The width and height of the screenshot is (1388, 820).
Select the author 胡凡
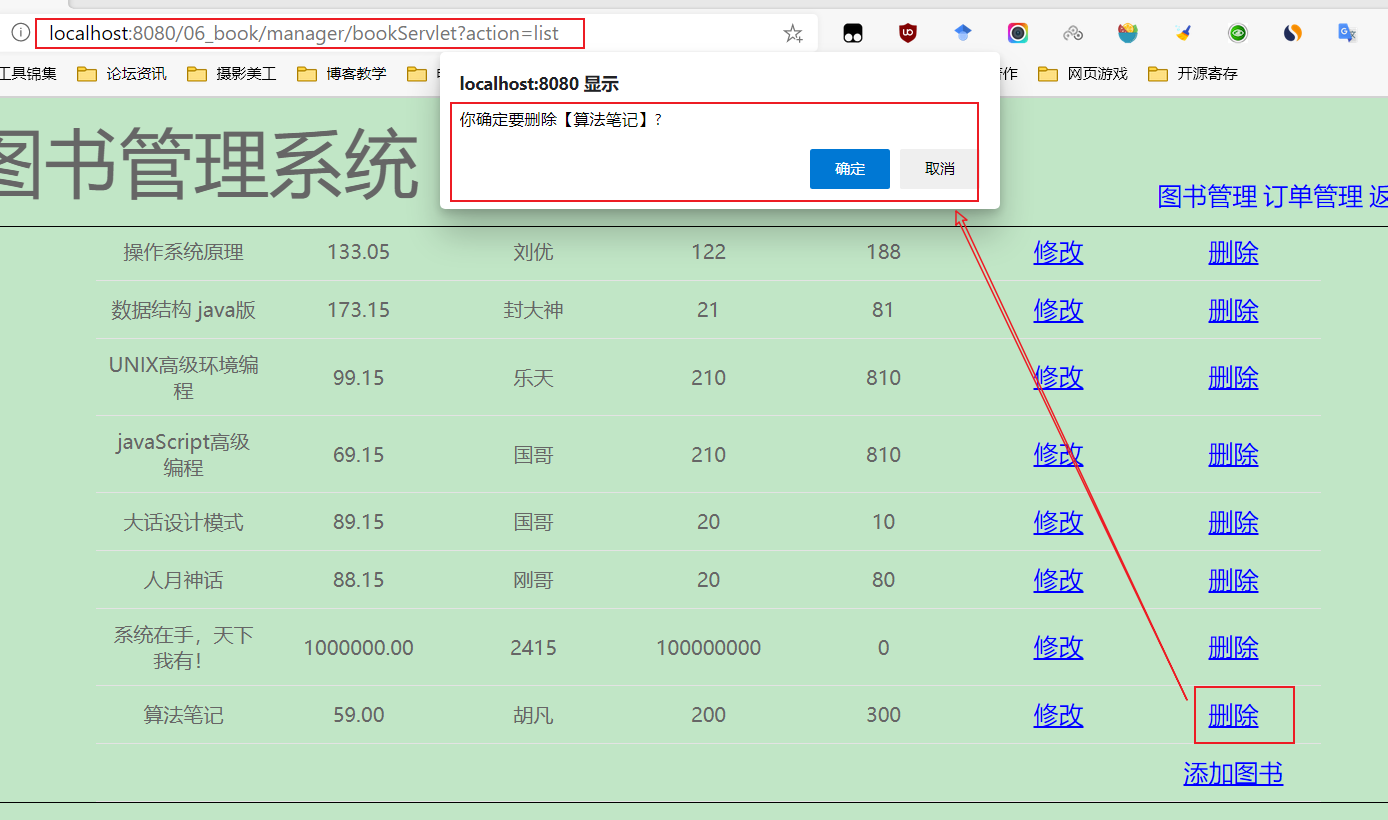click(x=533, y=715)
